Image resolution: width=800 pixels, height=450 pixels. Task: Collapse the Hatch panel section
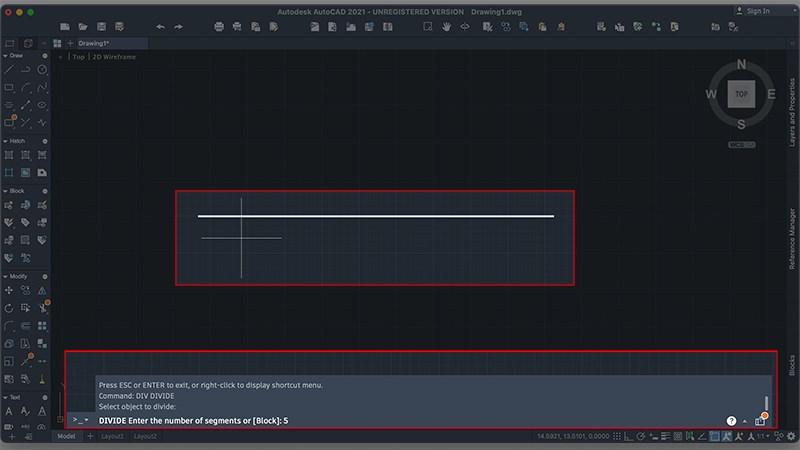[x=5, y=141]
